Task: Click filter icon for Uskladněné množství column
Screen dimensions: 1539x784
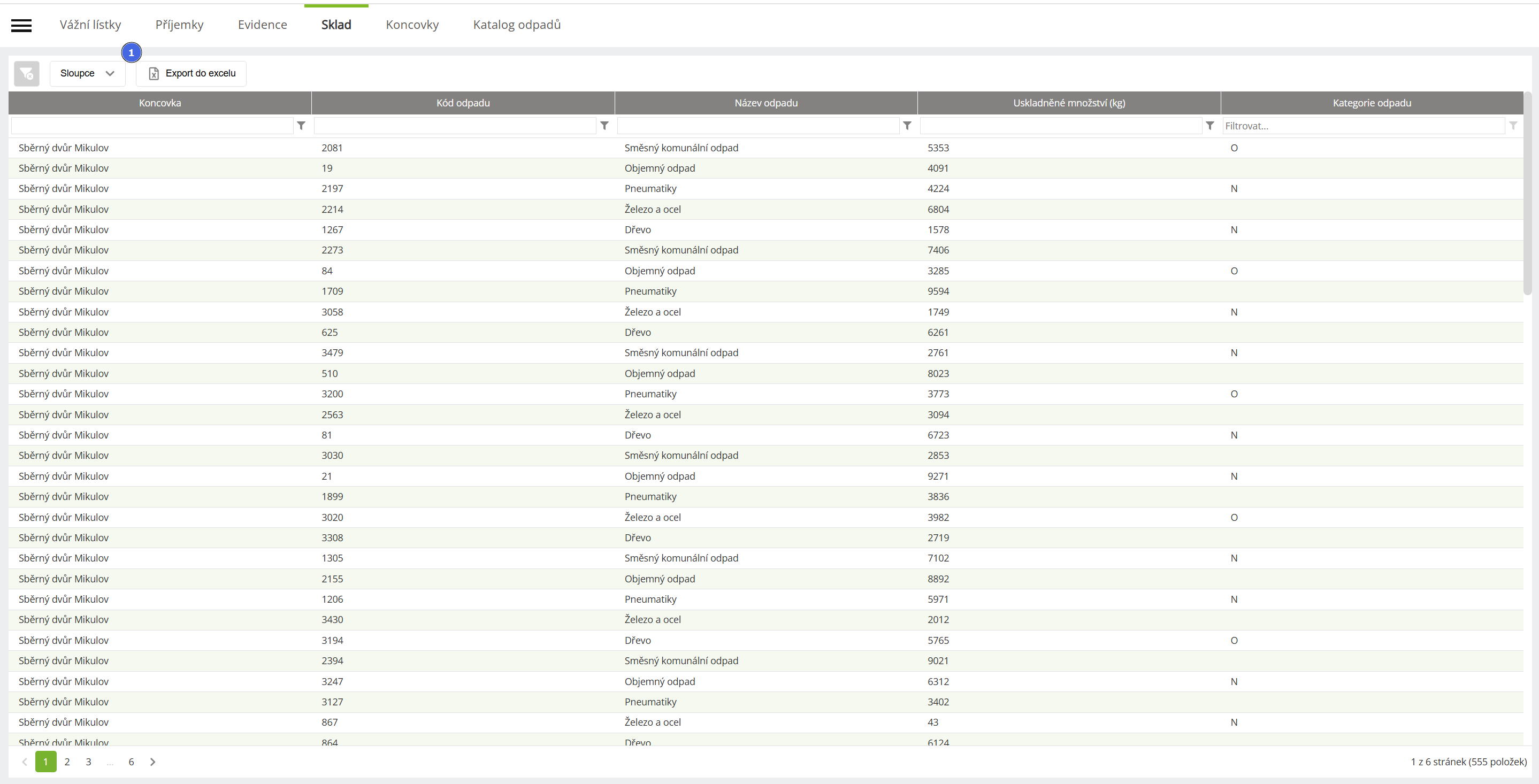Action: [1210, 125]
